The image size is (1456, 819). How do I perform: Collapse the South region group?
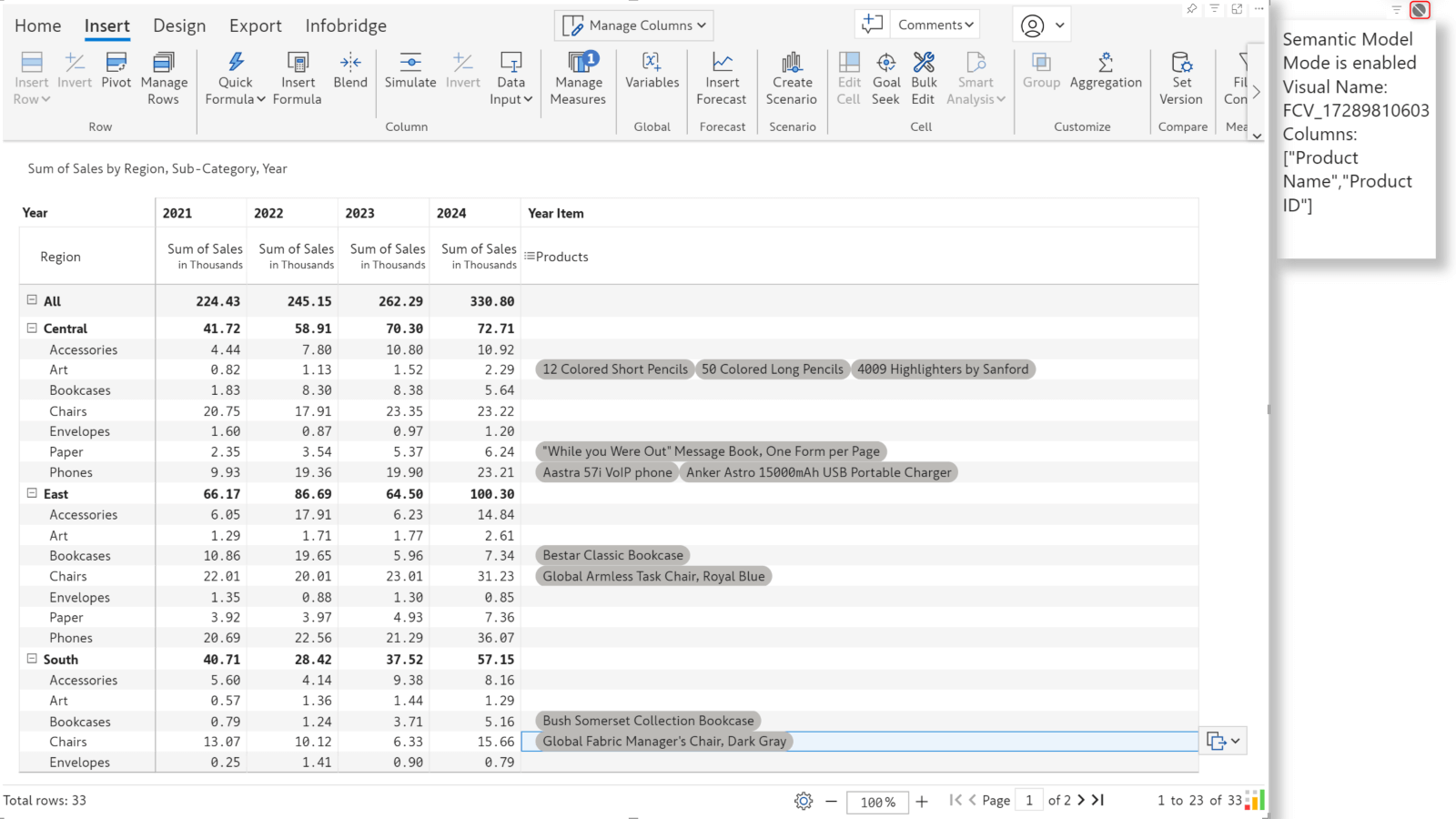point(32,658)
